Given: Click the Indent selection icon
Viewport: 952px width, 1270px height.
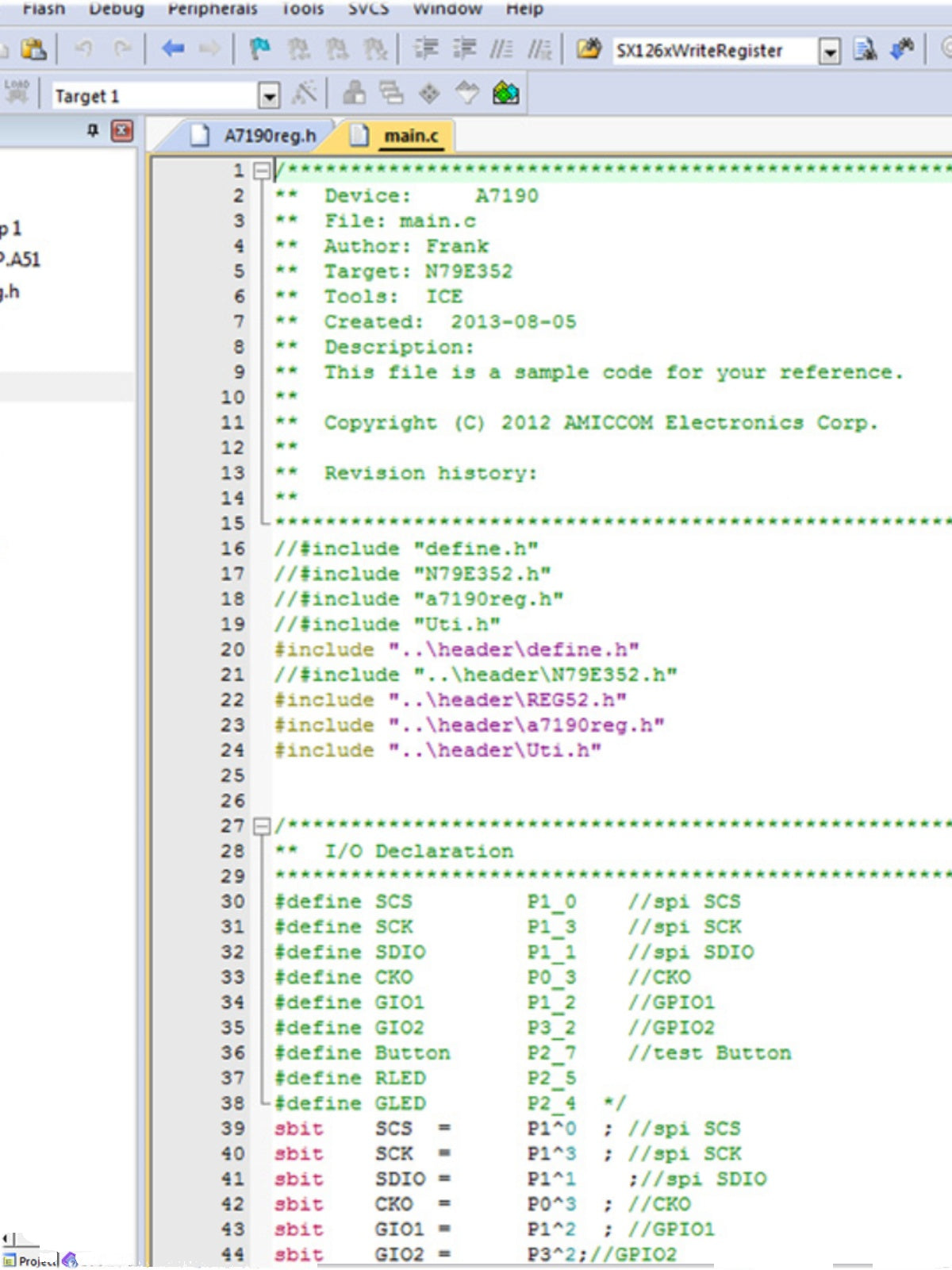Looking at the screenshot, I should 426,49.
